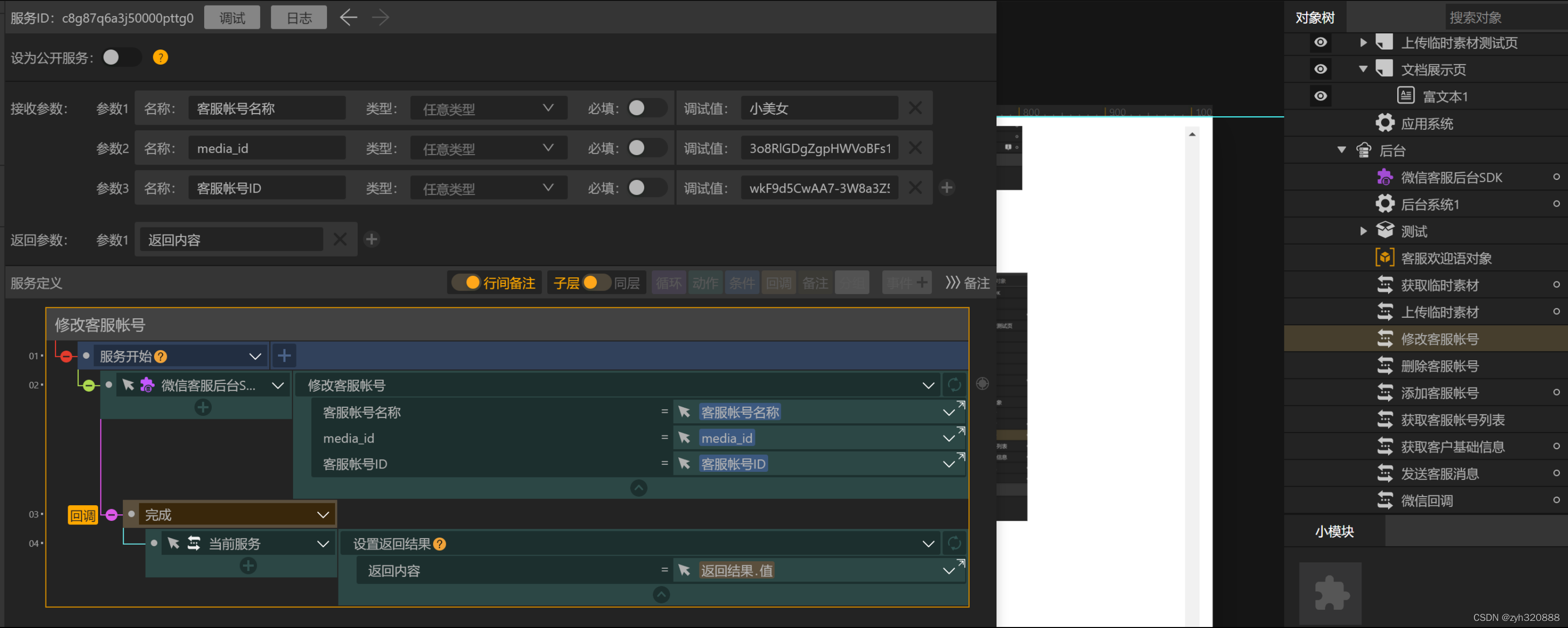The height and width of the screenshot is (628, 1568).
Task: Click the 搜索对象 search field
Action: click(1503, 18)
